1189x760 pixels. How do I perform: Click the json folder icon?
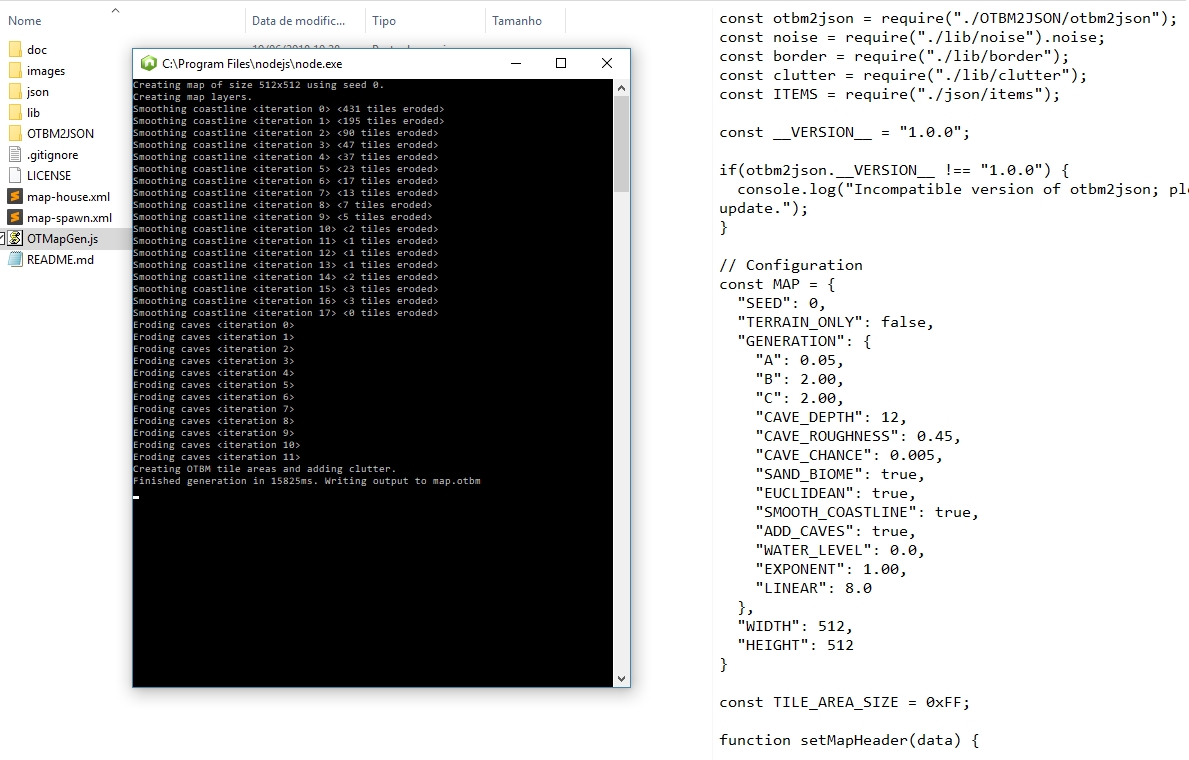coord(15,92)
